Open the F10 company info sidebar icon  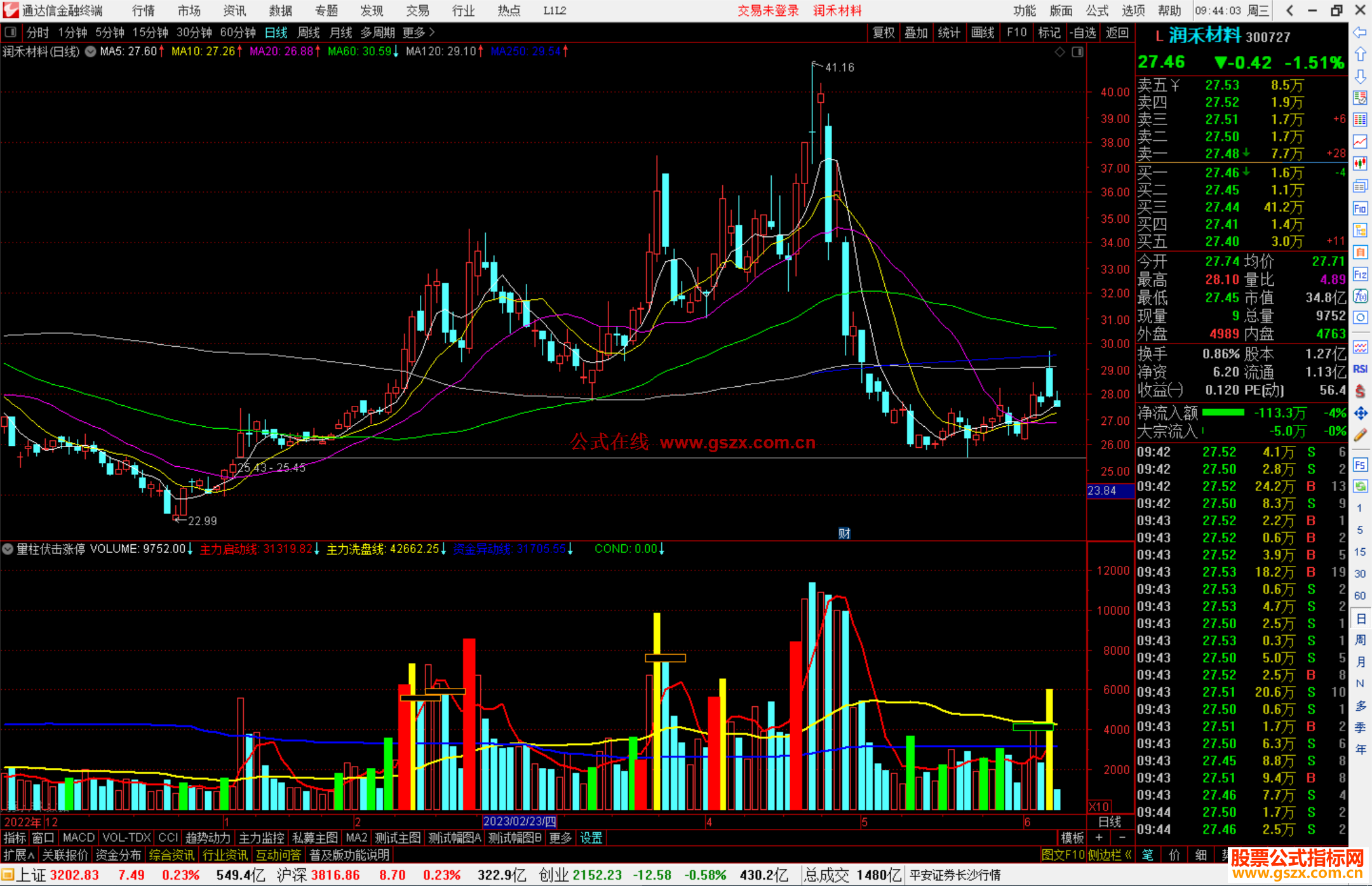[x=1360, y=208]
